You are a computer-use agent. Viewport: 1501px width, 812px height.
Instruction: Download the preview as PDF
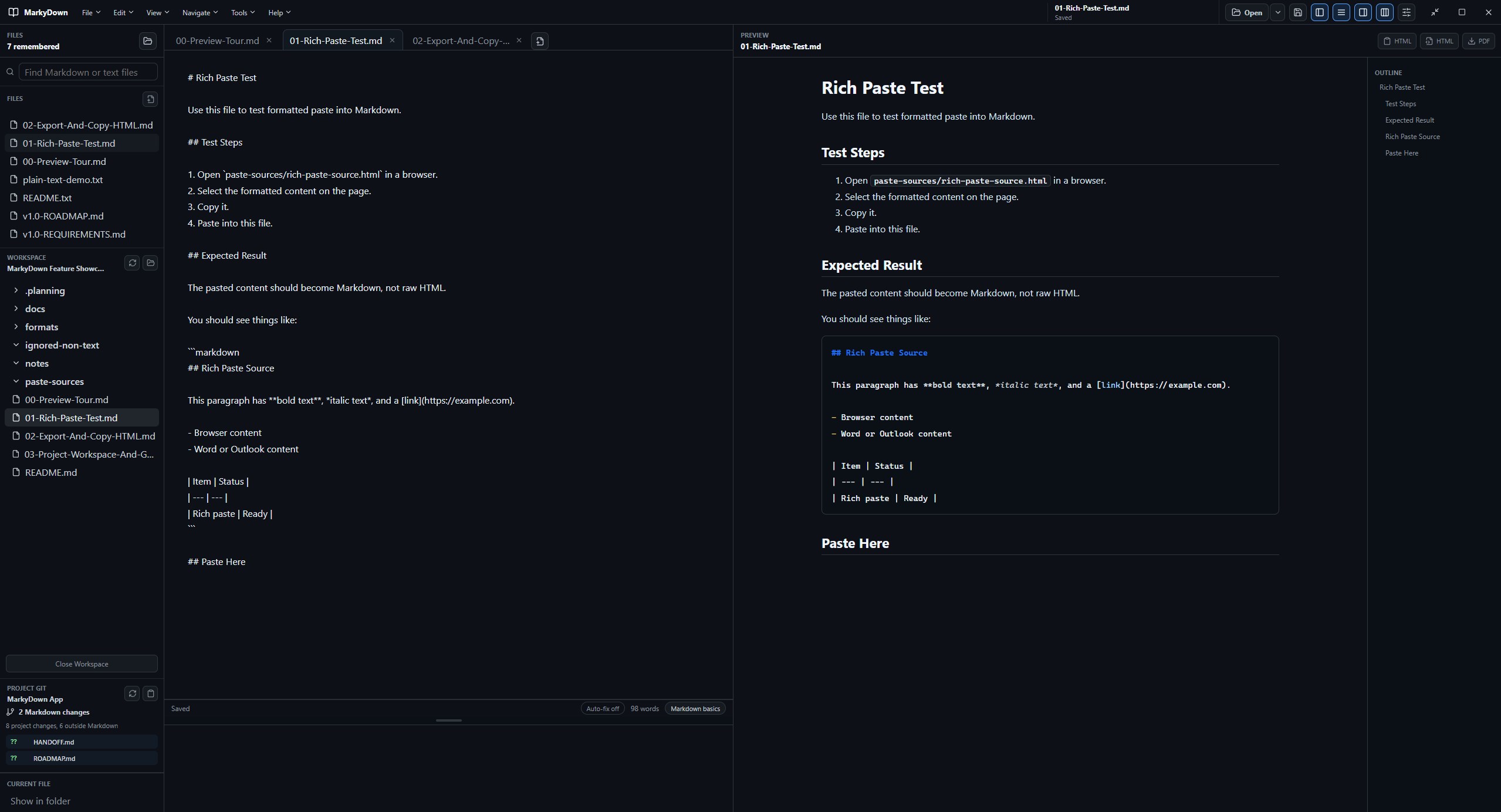pos(1478,41)
